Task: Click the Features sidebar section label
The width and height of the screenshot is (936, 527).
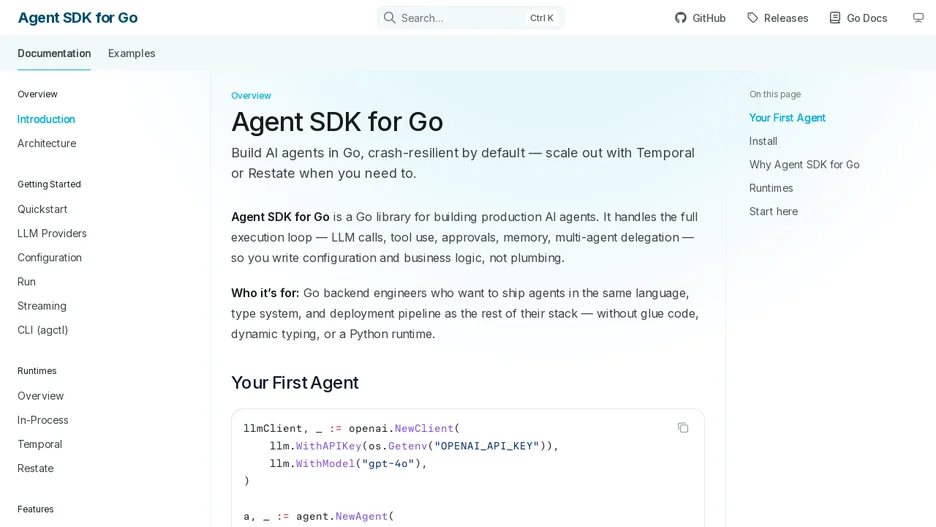Action: pos(35,509)
